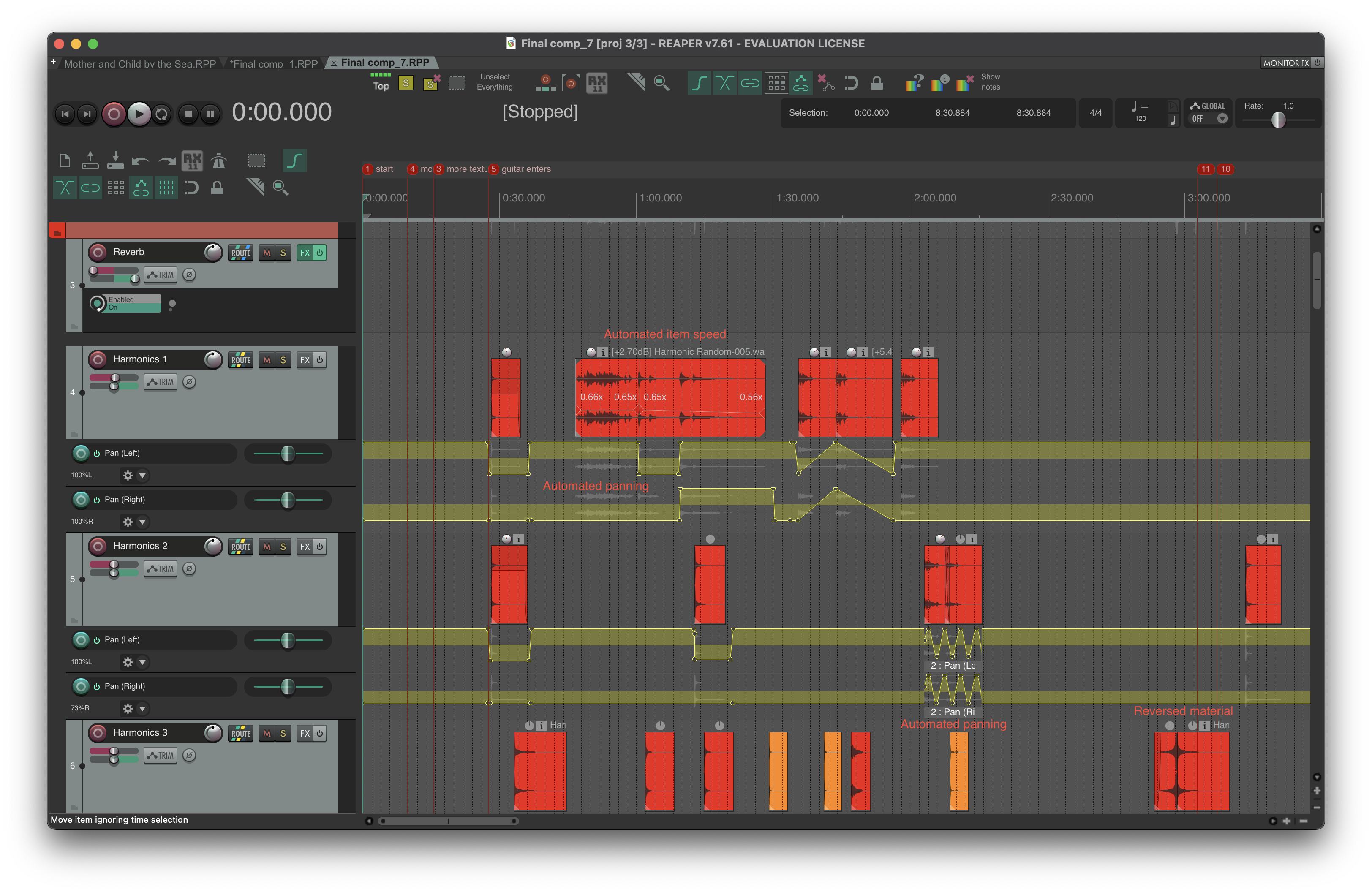Viewport: 1372px width, 892px height.
Task: Toggle the metronome icon
Action: [x=218, y=161]
